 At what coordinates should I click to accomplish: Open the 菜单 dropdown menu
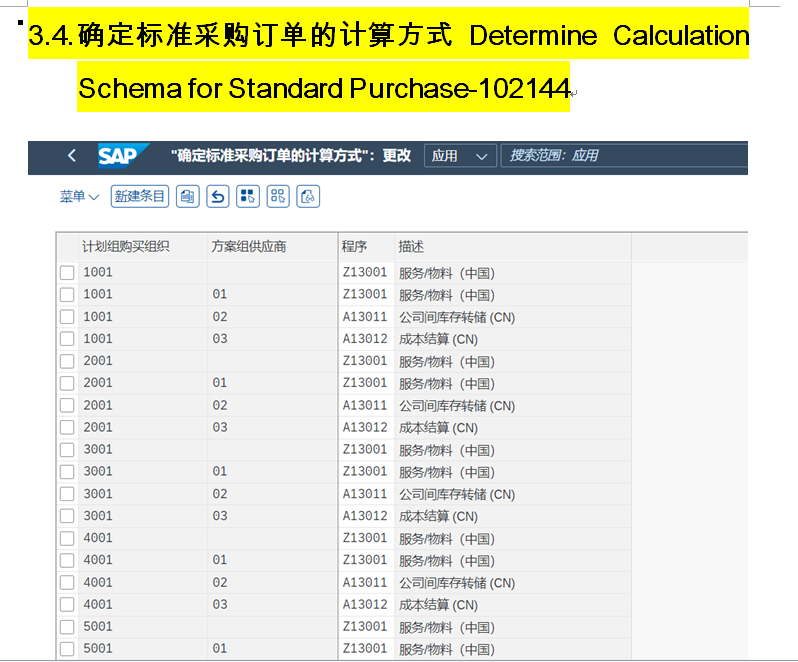[x=79, y=197]
